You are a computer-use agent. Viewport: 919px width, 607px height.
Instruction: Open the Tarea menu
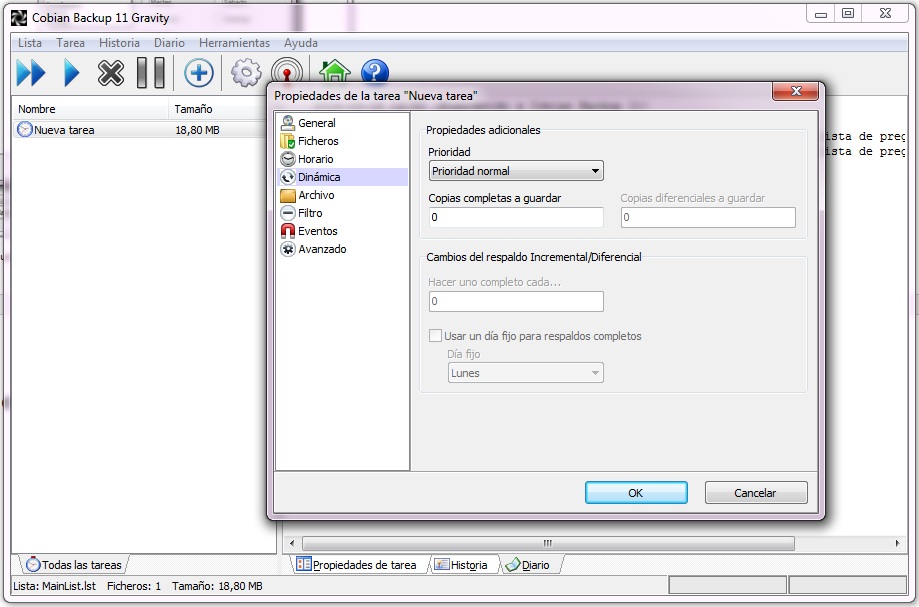click(x=70, y=43)
